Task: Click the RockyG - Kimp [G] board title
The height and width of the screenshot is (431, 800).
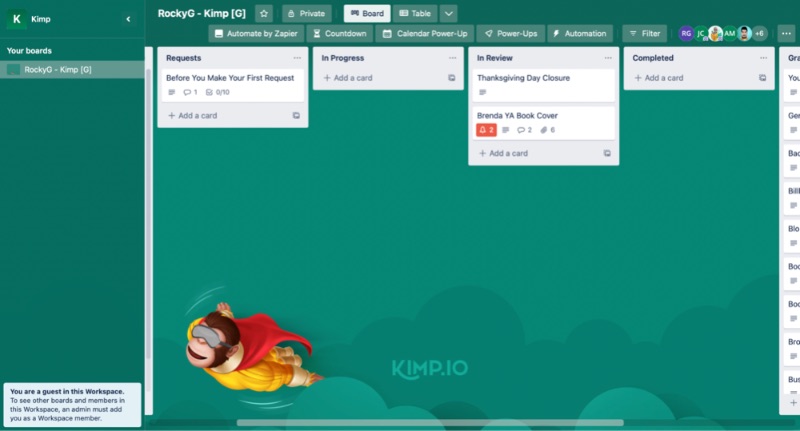Action: click(202, 14)
